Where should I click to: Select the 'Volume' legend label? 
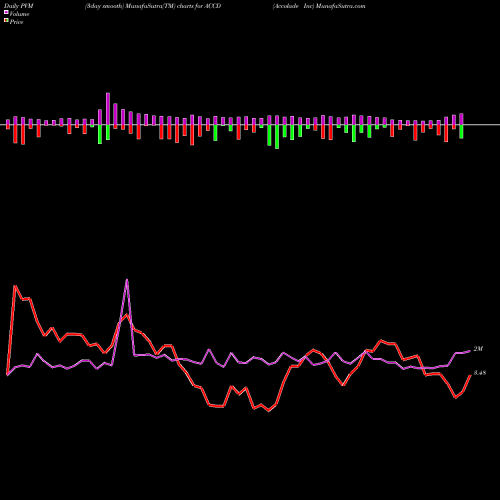pyautogui.click(x=19, y=14)
